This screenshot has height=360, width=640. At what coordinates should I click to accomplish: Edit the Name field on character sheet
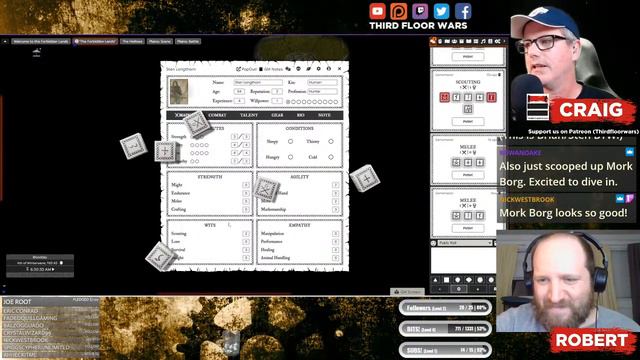[258, 82]
